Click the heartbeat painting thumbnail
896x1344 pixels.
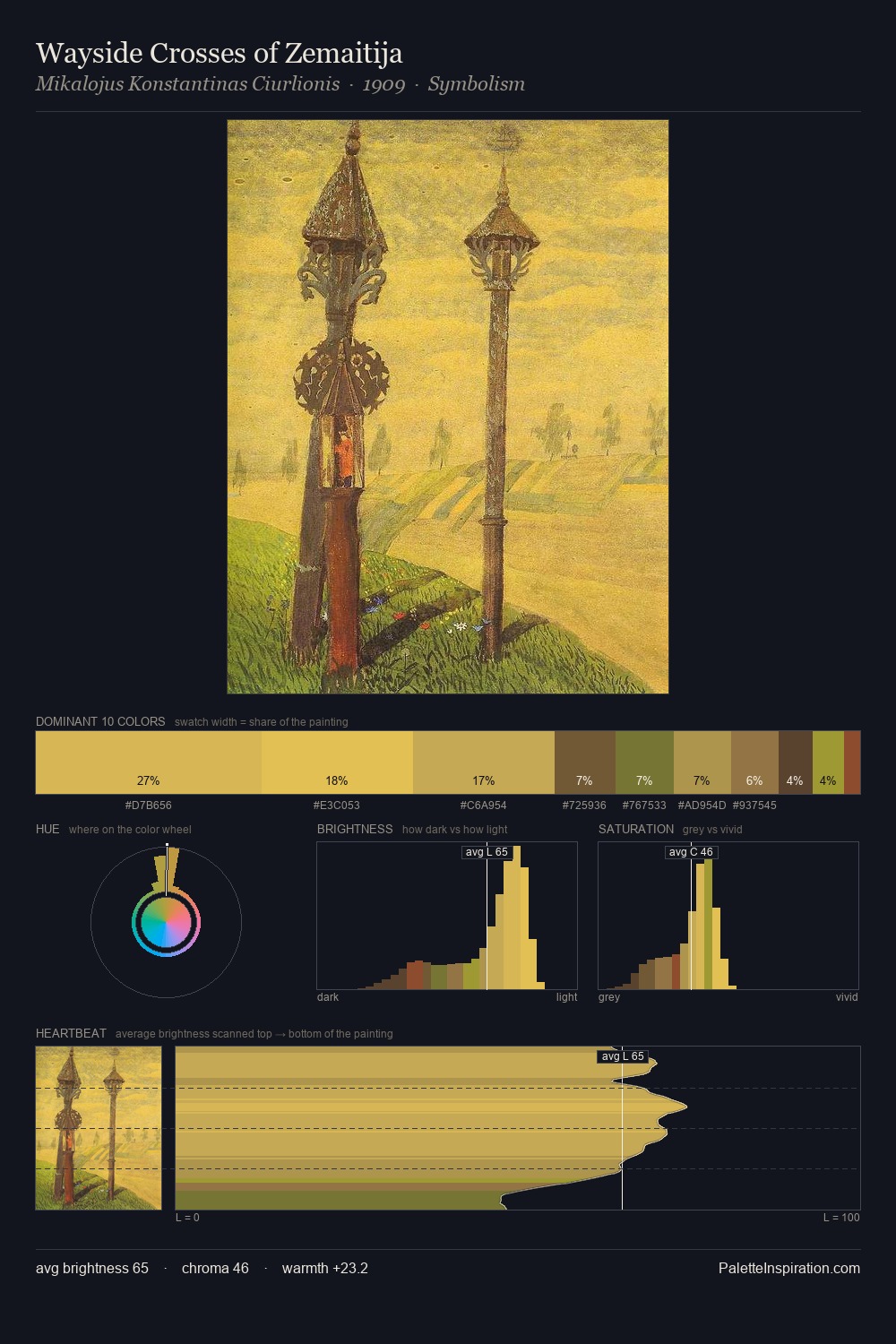point(99,1128)
